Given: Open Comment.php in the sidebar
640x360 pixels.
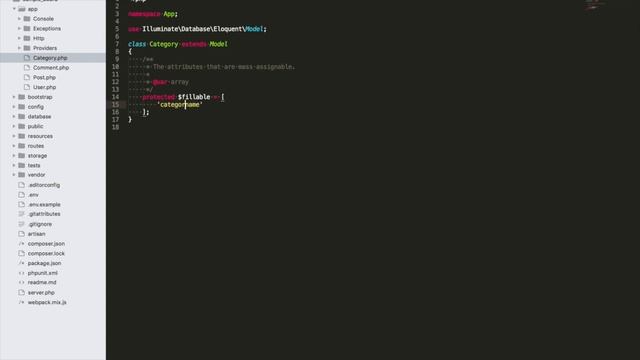Looking at the screenshot, I should 51,68.
